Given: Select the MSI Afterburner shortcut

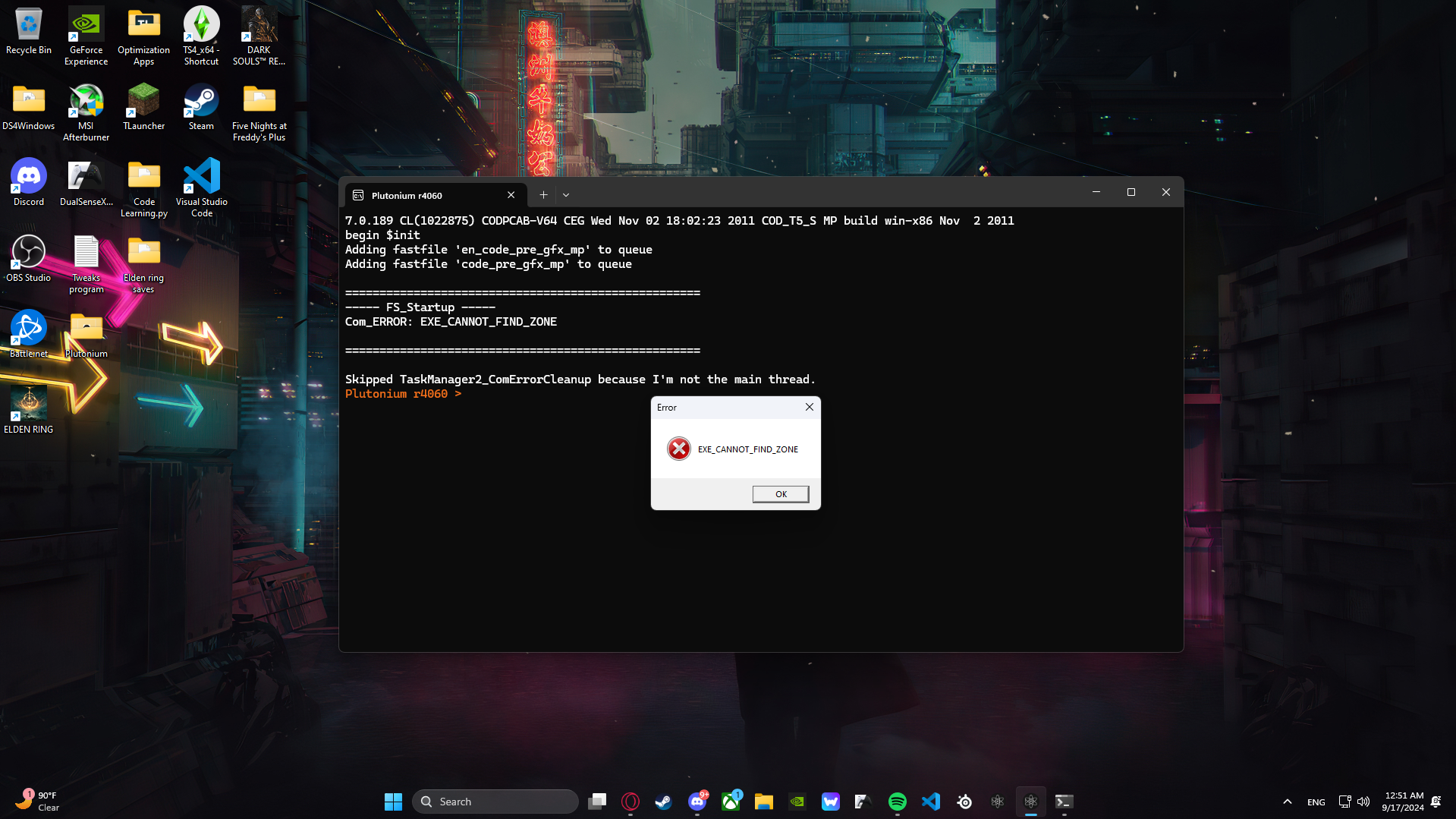Looking at the screenshot, I should [86, 112].
